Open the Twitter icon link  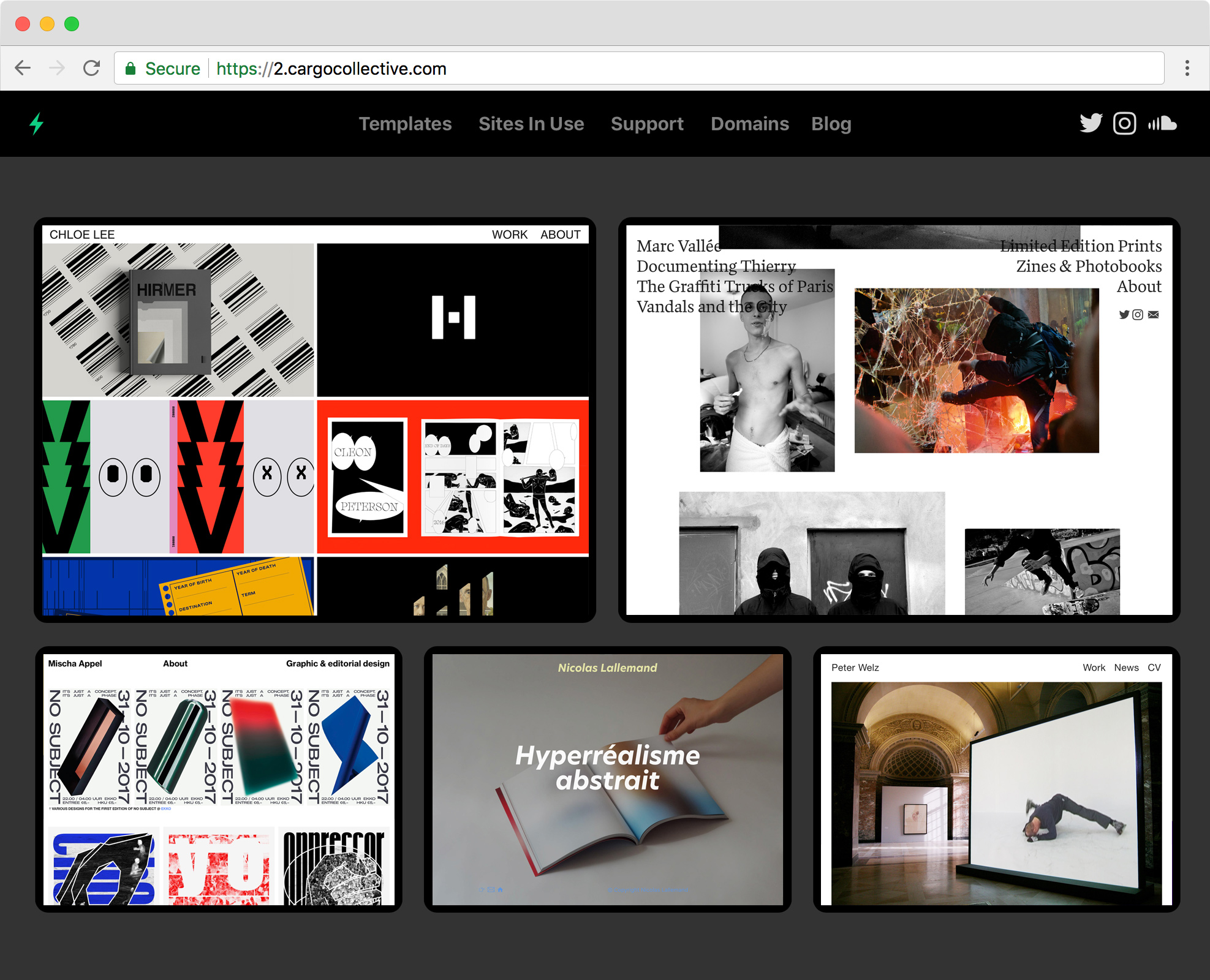1092,123
